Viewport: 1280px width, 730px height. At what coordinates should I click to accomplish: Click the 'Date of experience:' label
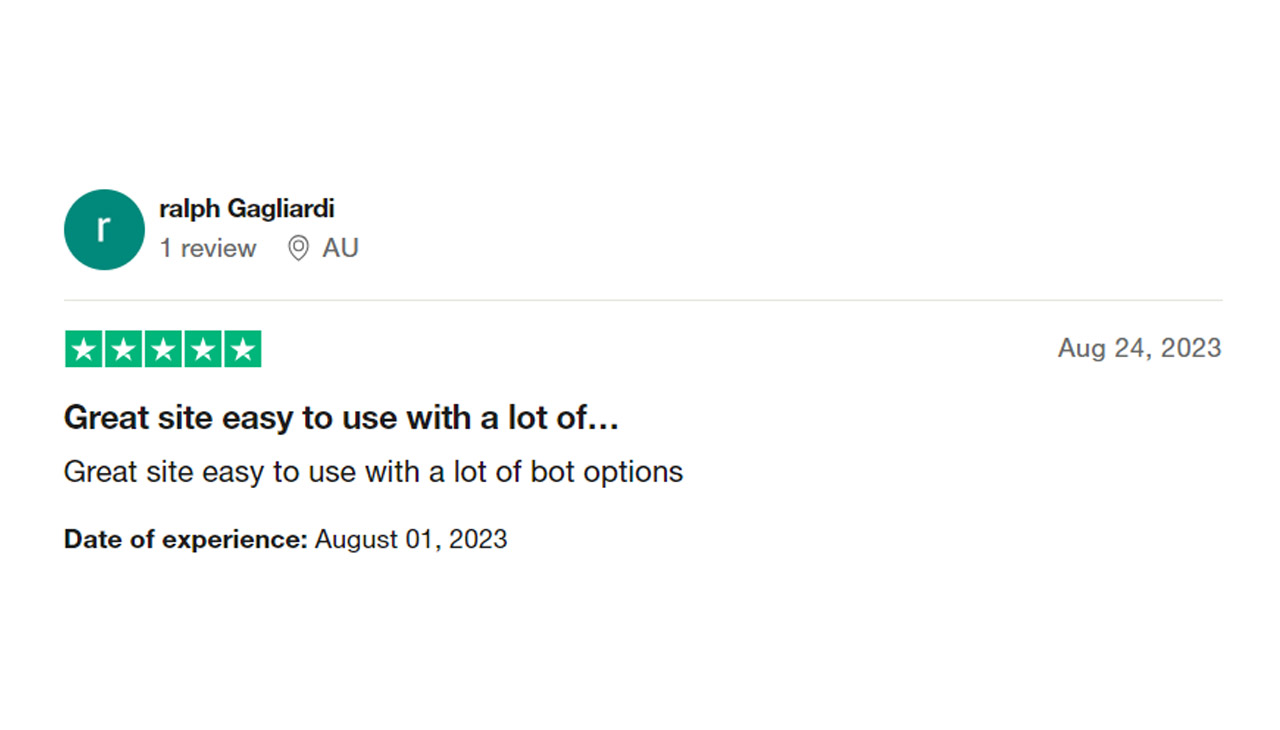pos(186,539)
